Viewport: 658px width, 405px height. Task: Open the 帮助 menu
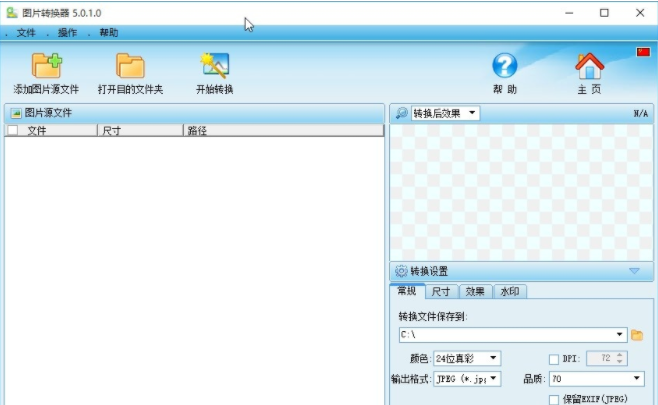pyautogui.click(x=109, y=33)
